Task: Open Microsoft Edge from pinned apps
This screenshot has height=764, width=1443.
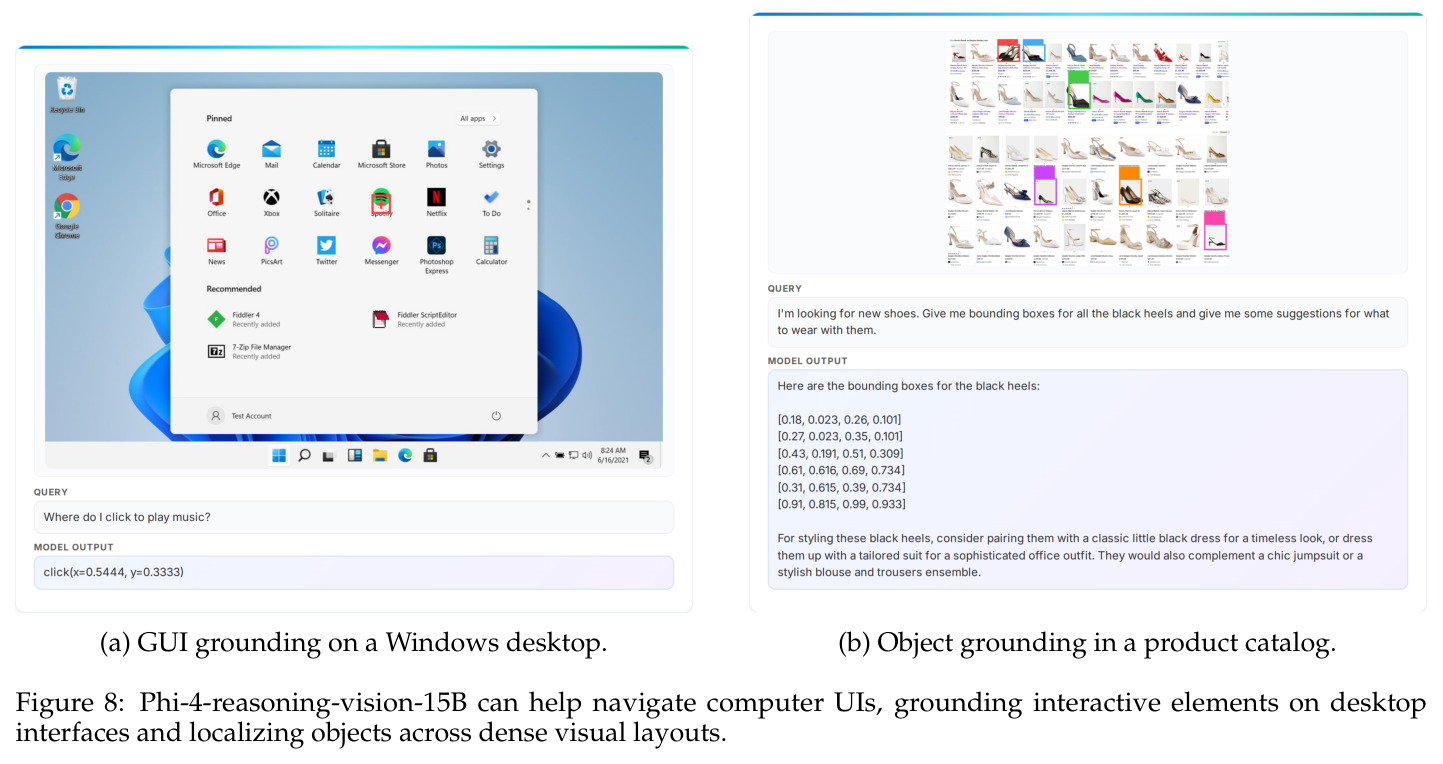Action: click(217, 154)
